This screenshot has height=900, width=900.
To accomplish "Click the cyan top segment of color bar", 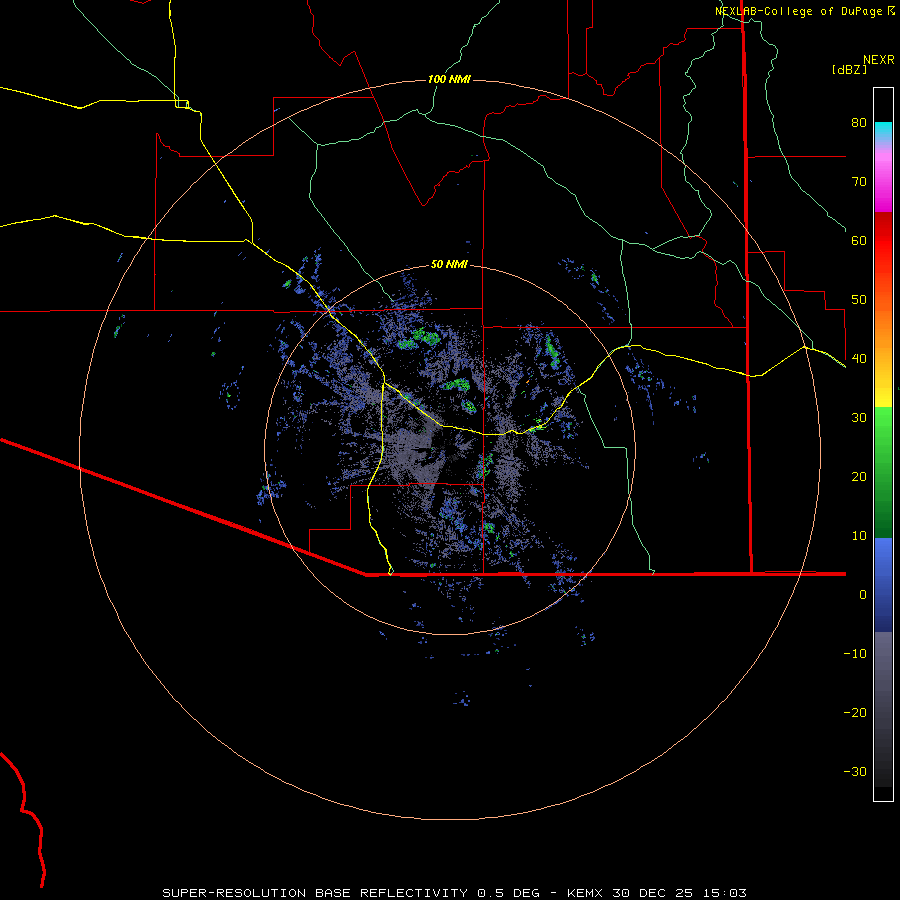I will pyautogui.click(x=883, y=132).
